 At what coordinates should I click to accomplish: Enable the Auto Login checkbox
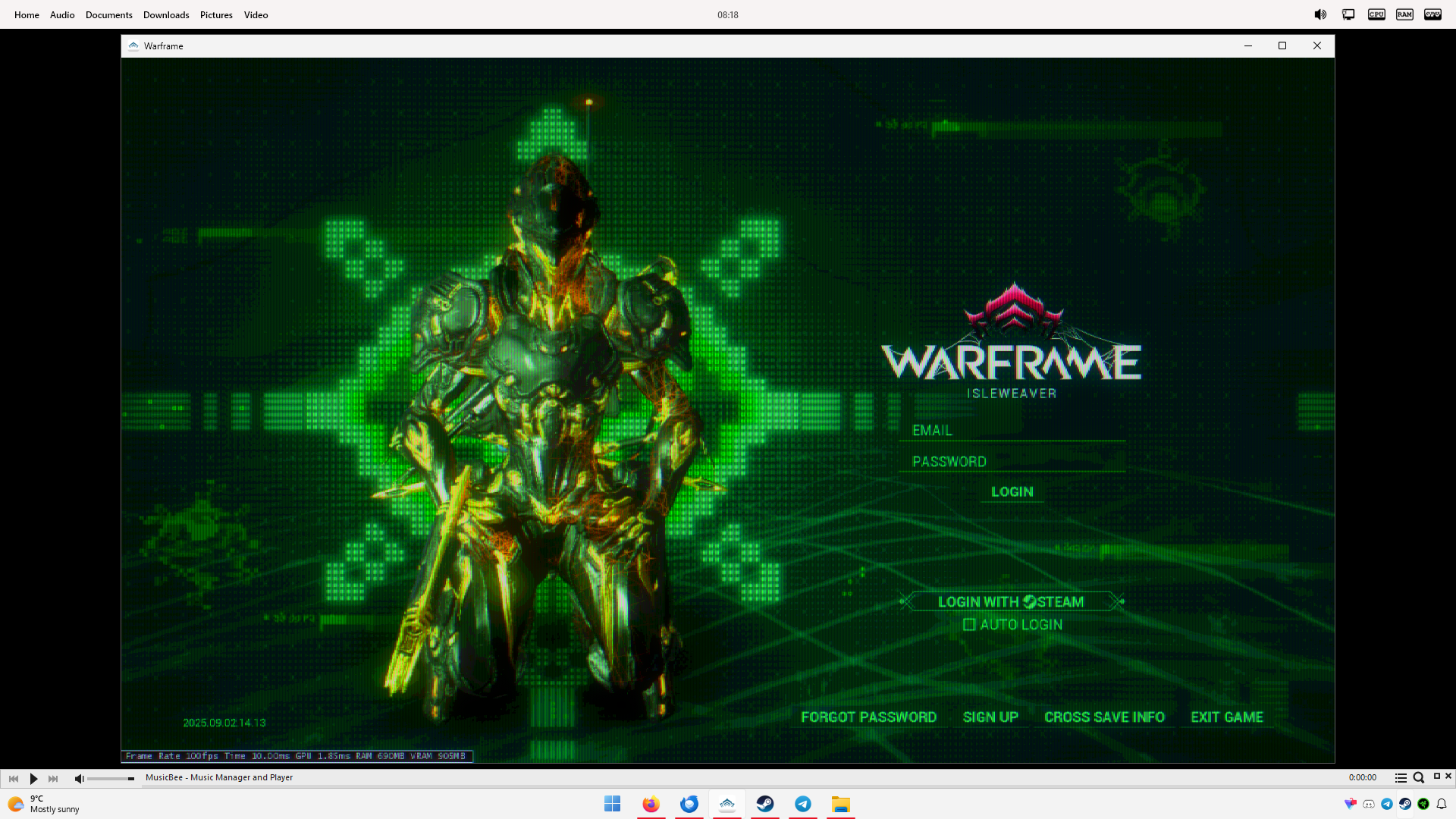[968, 625]
